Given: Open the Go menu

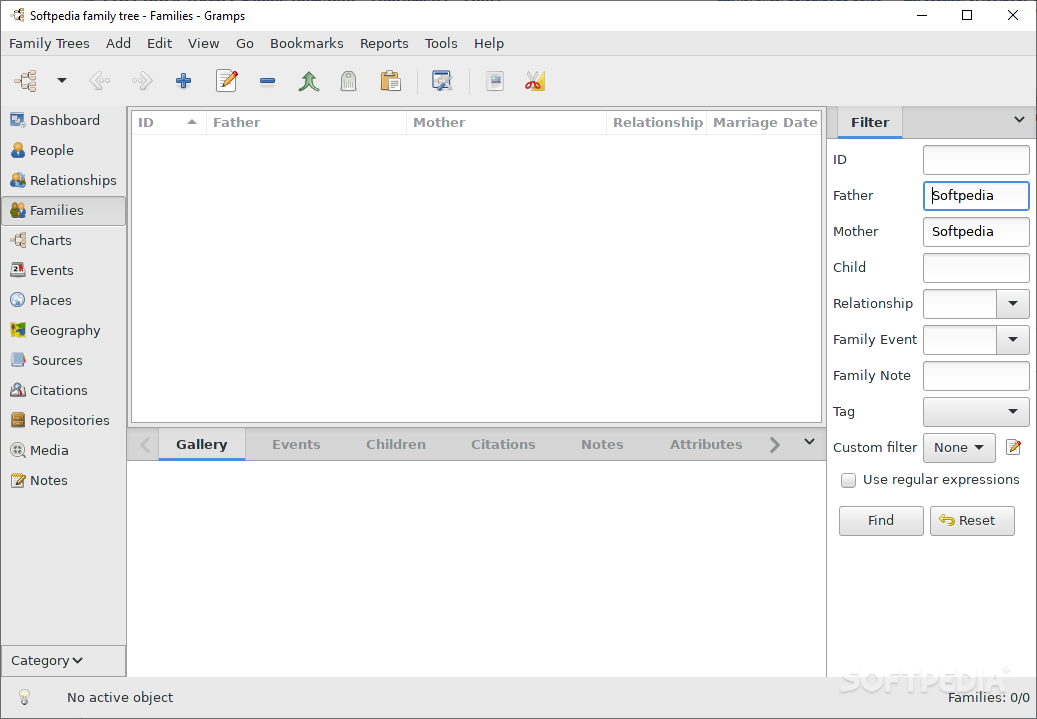Looking at the screenshot, I should coord(245,44).
